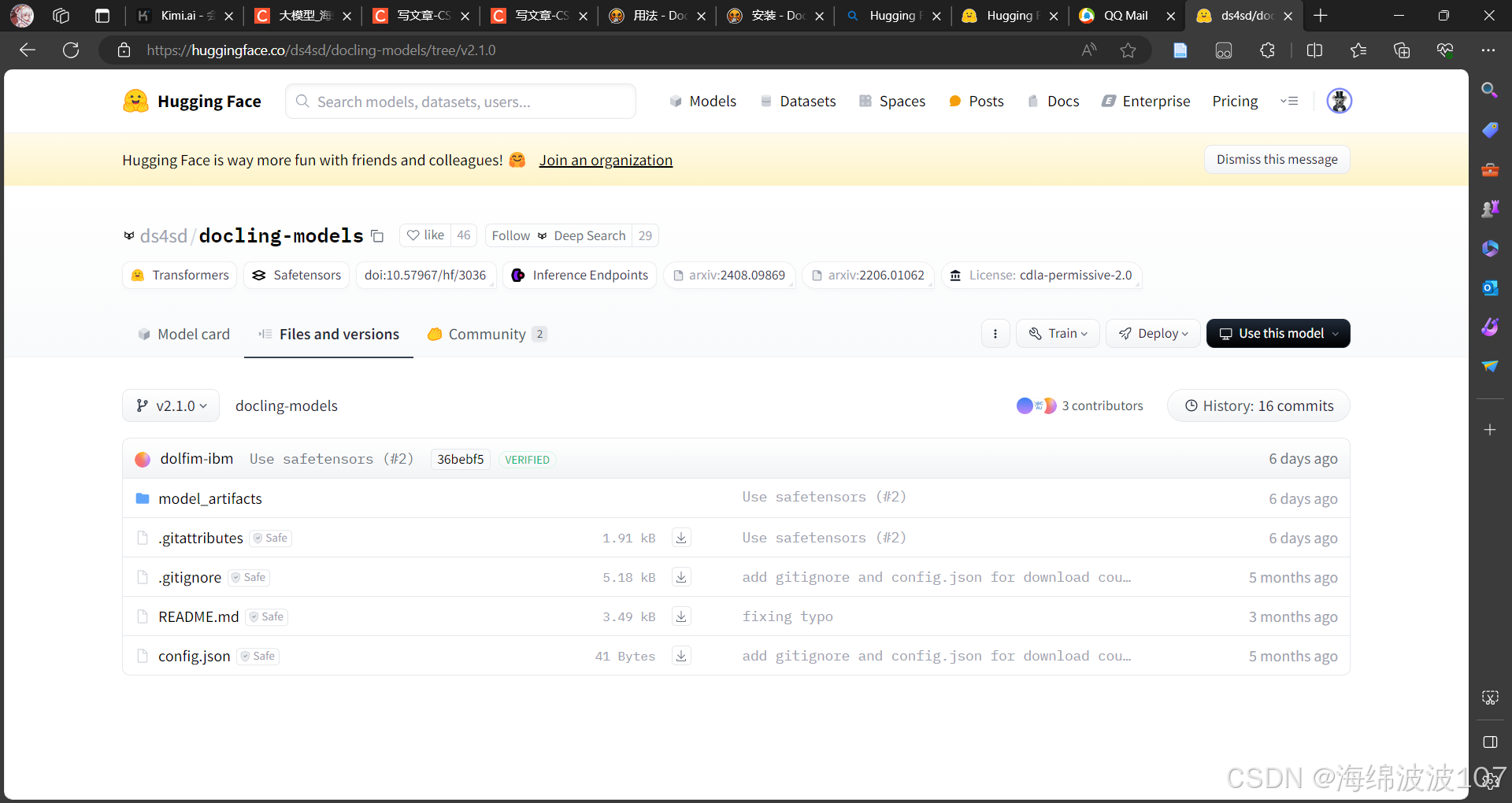Viewport: 1512px width, 803px height.
Task: Click the Inference Endpoints tag
Action: (x=580, y=275)
